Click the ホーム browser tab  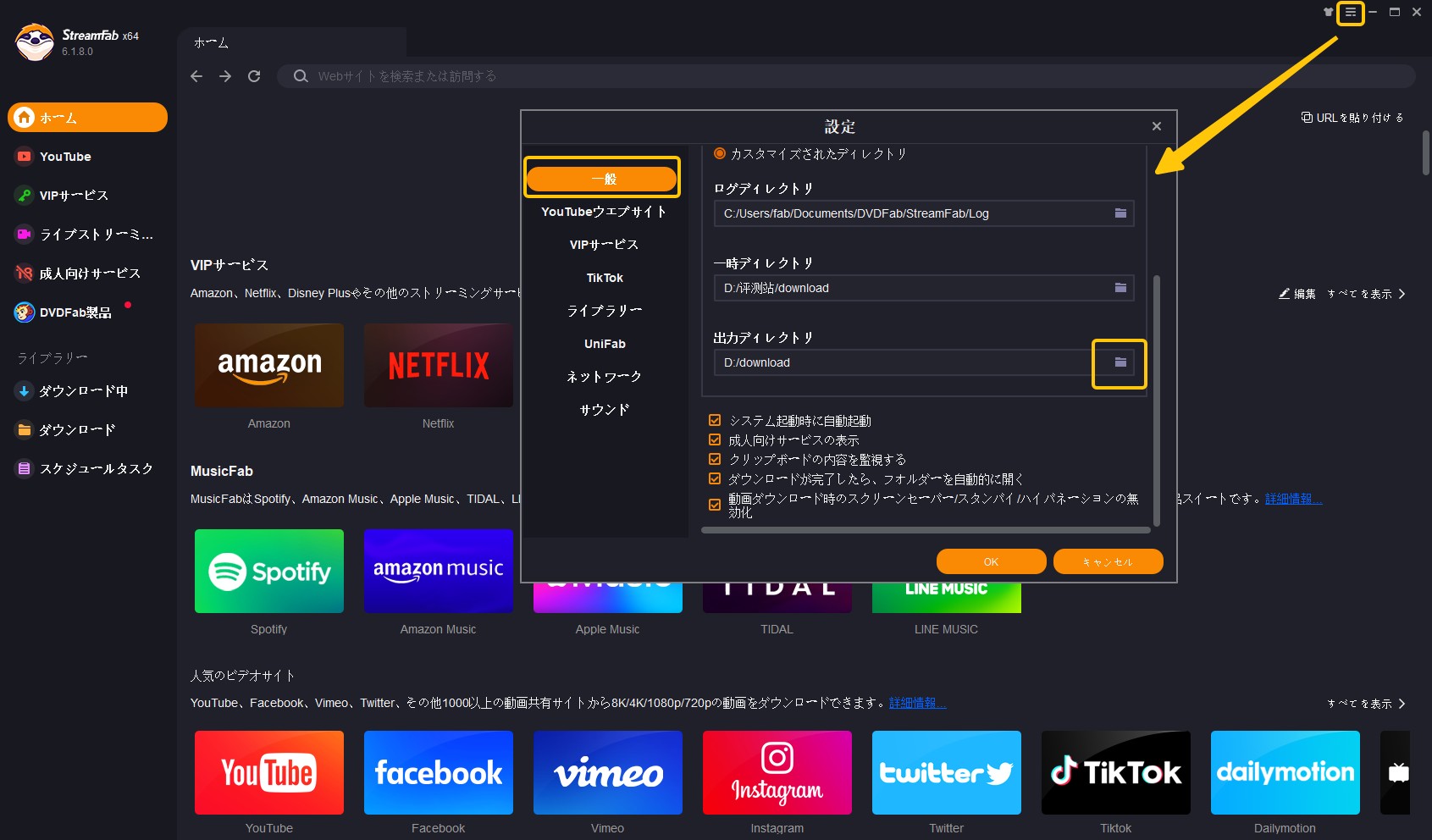tap(292, 42)
